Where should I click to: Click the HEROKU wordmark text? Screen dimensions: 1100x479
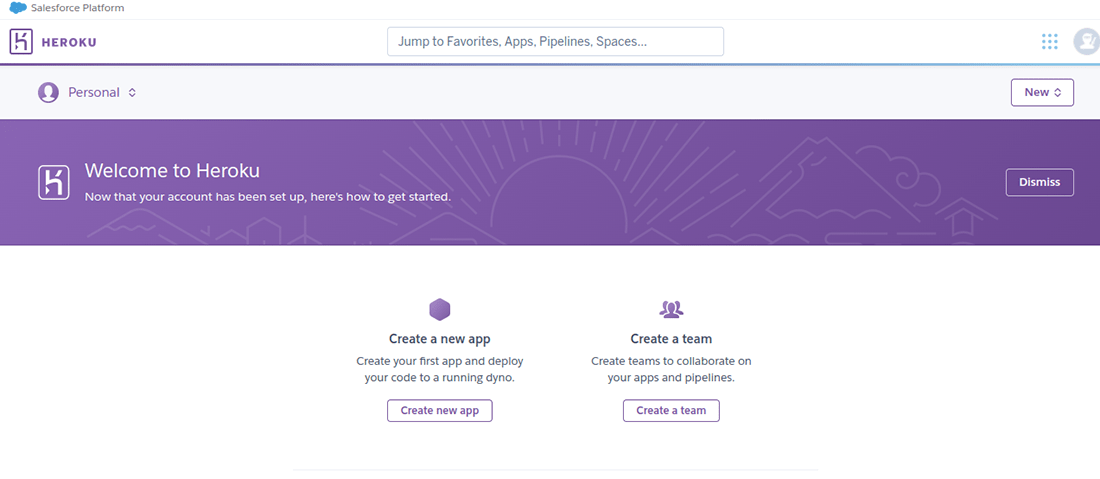pyautogui.click(x=69, y=42)
